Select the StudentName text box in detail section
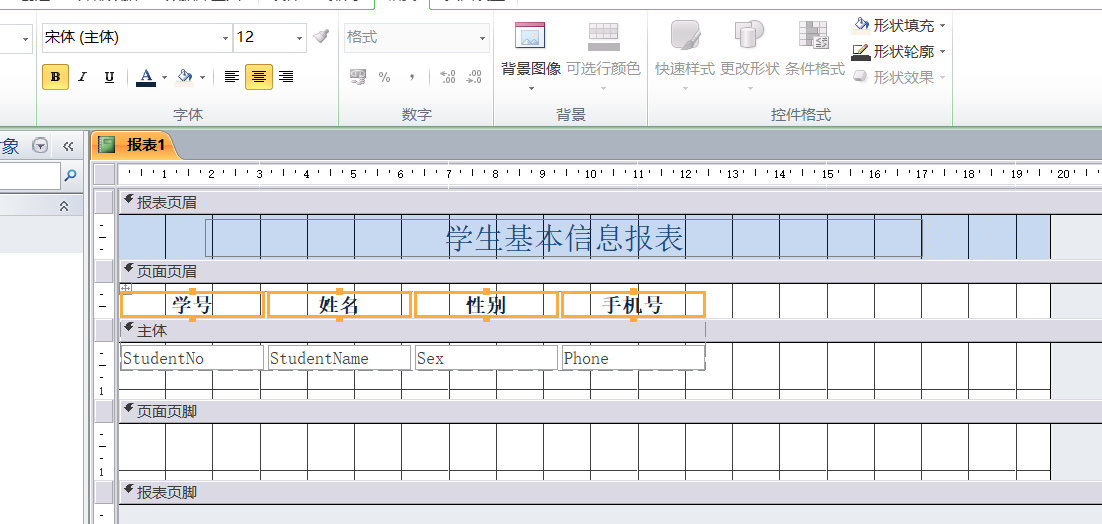 [x=339, y=358]
